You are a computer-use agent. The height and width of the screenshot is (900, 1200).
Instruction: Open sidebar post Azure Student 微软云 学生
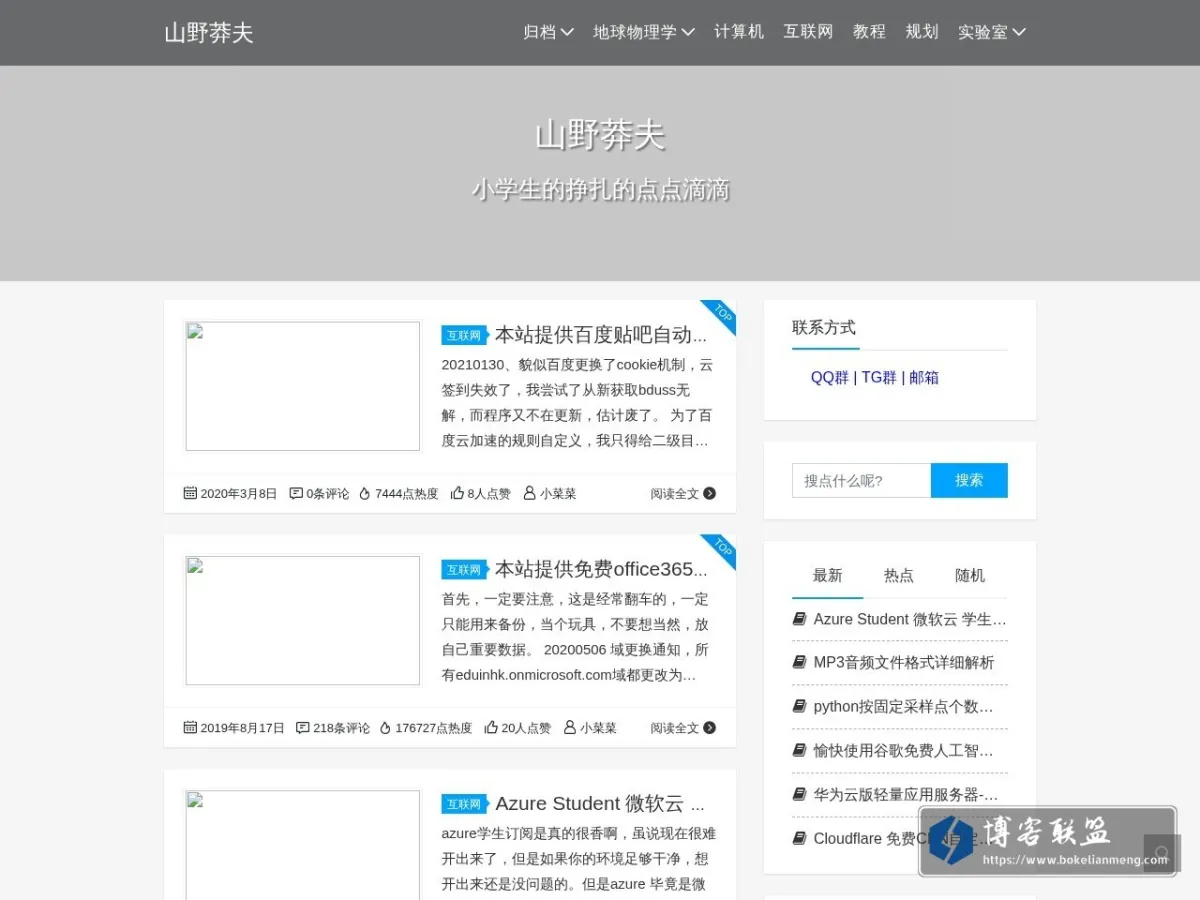(910, 619)
